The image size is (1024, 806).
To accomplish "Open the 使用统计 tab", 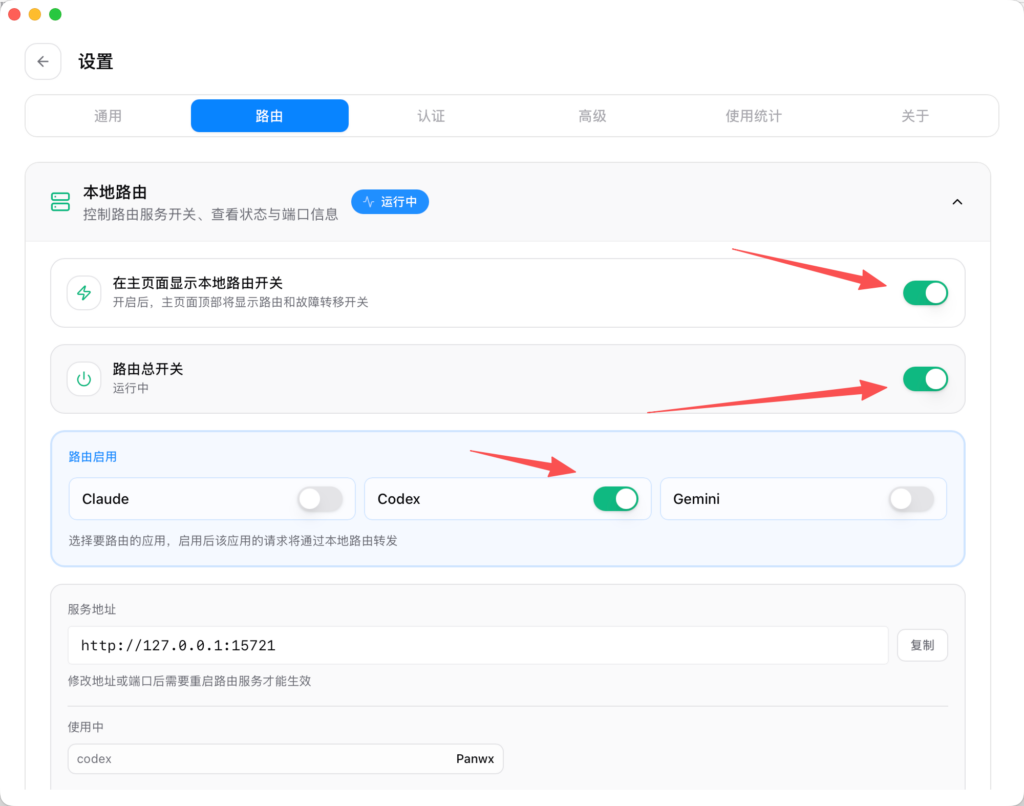I will click(x=754, y=116).
